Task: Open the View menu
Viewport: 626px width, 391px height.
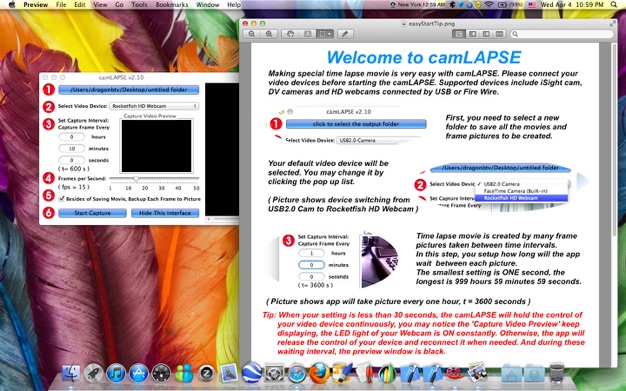Action: click(x=100, y=5)
